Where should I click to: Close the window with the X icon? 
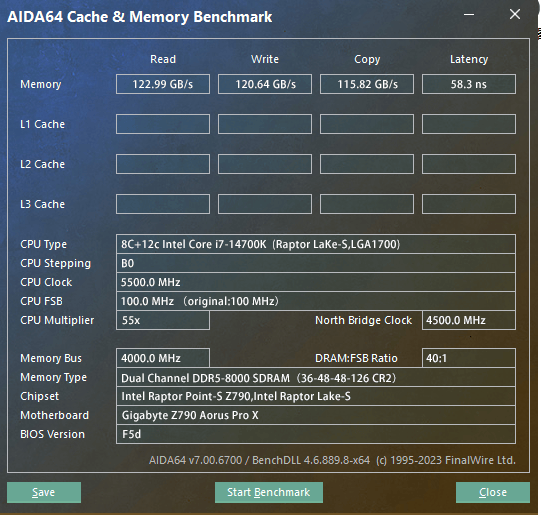coord(515,14)
